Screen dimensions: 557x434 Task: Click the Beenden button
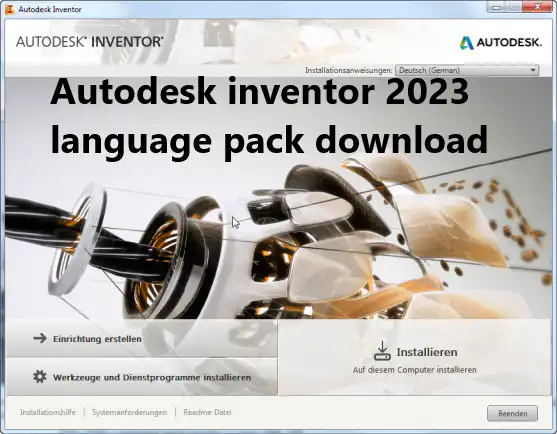[512, 413]
